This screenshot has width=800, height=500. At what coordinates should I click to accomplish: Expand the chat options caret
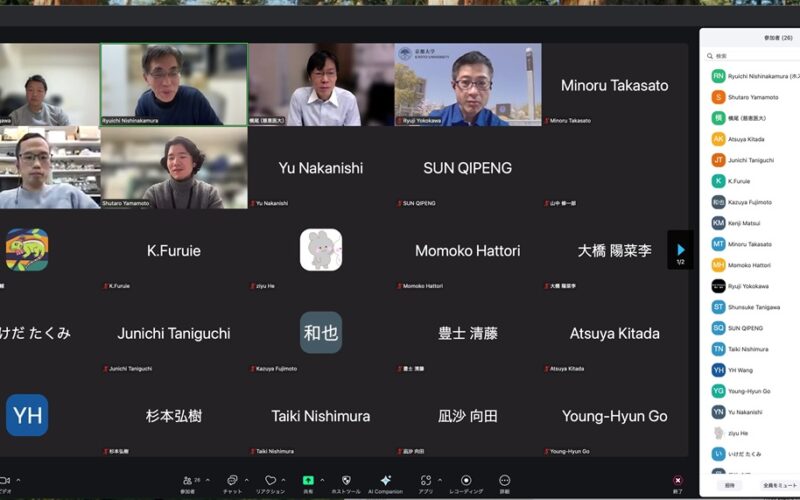(x=246, y=480)
